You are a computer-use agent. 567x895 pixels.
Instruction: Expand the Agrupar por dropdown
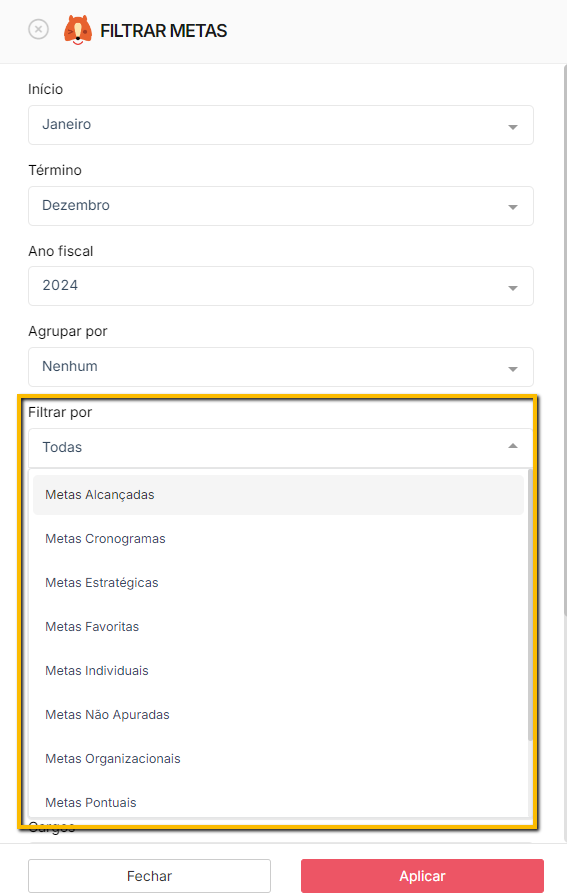coord(281,367)
